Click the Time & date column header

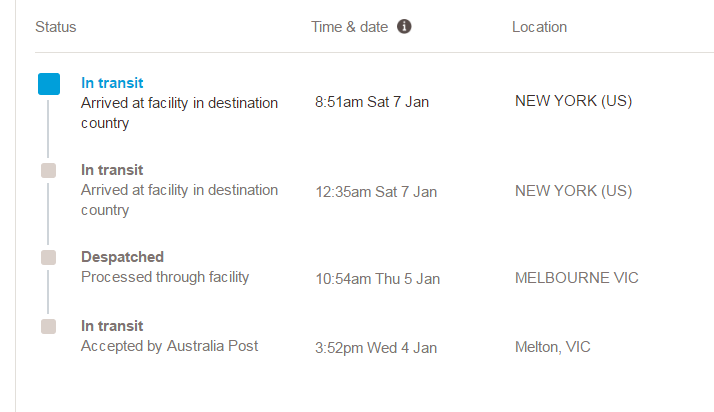click(349, 27)
